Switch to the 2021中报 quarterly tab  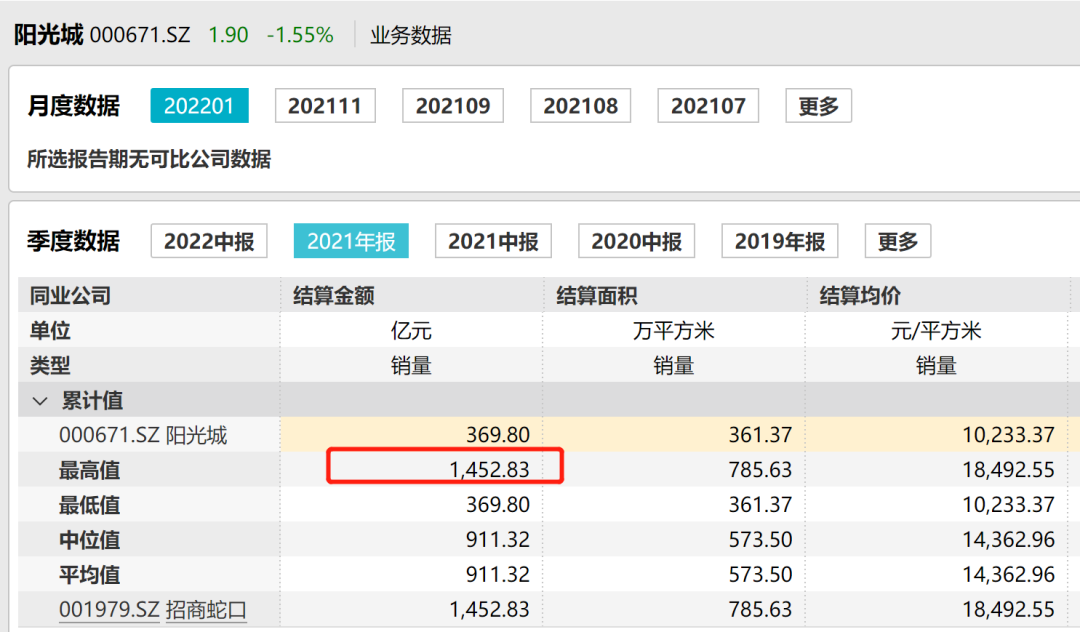tap(492, 240)
